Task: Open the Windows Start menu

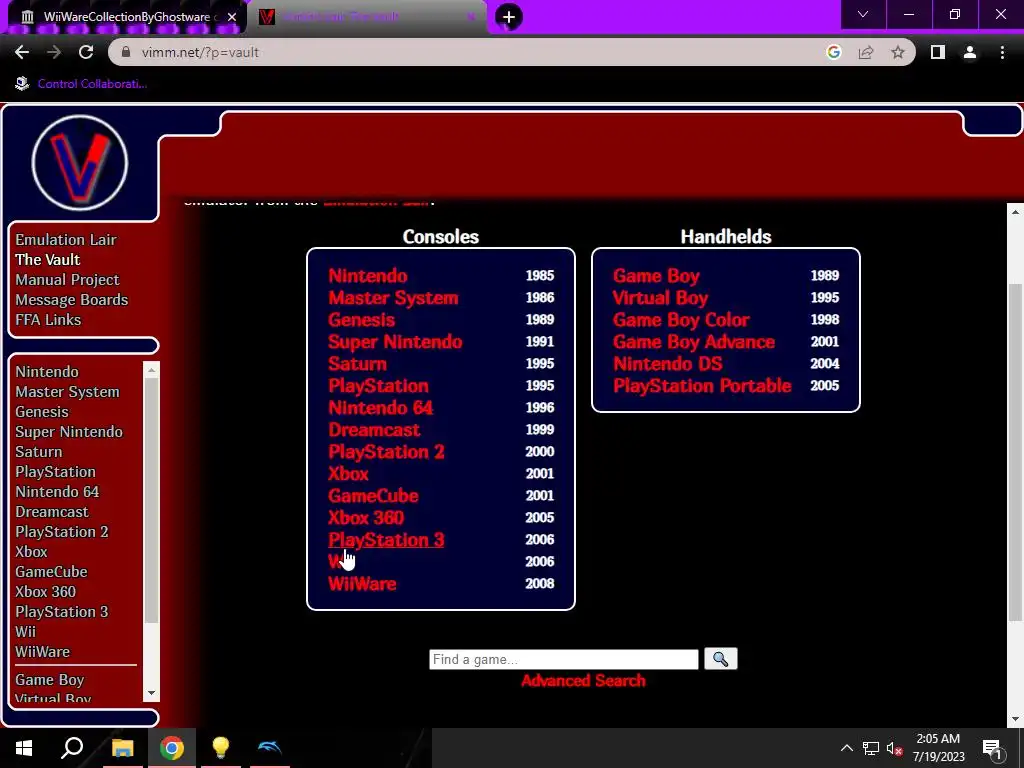Action: (24, 748)
